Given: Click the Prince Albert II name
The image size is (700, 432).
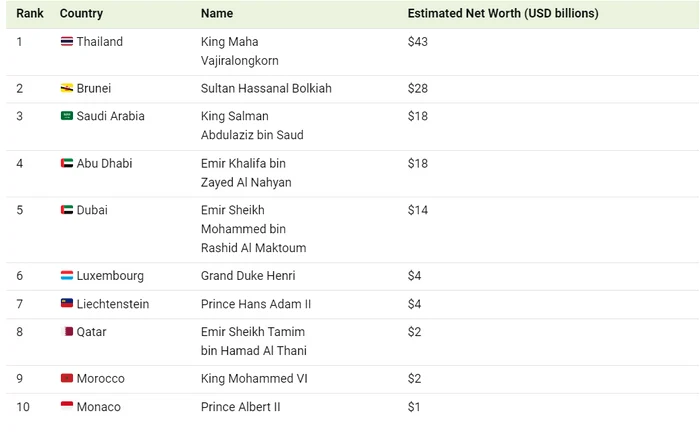Looking at the screenshot, I should (240, 407).
